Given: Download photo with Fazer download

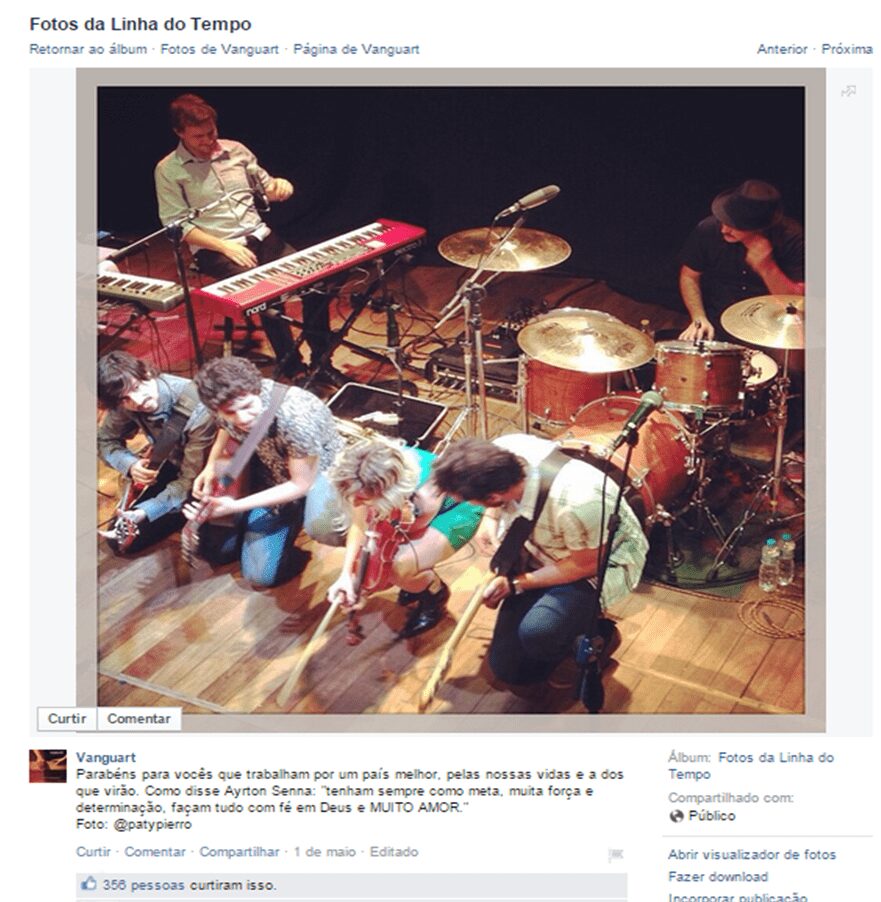Looking at the screenshot, I should pos(718,877).
